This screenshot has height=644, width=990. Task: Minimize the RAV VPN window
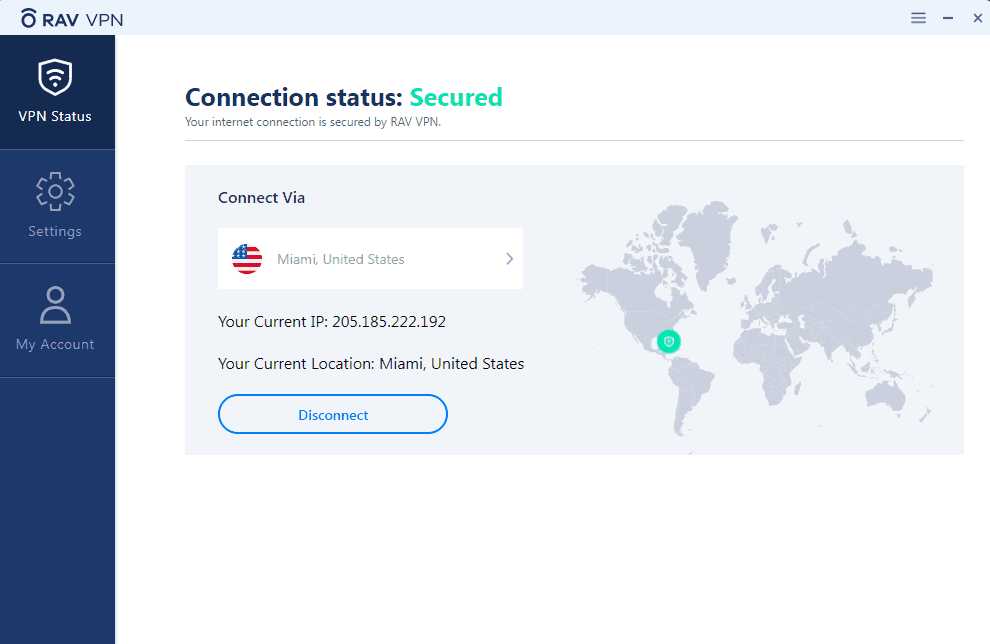click(948, 18)
